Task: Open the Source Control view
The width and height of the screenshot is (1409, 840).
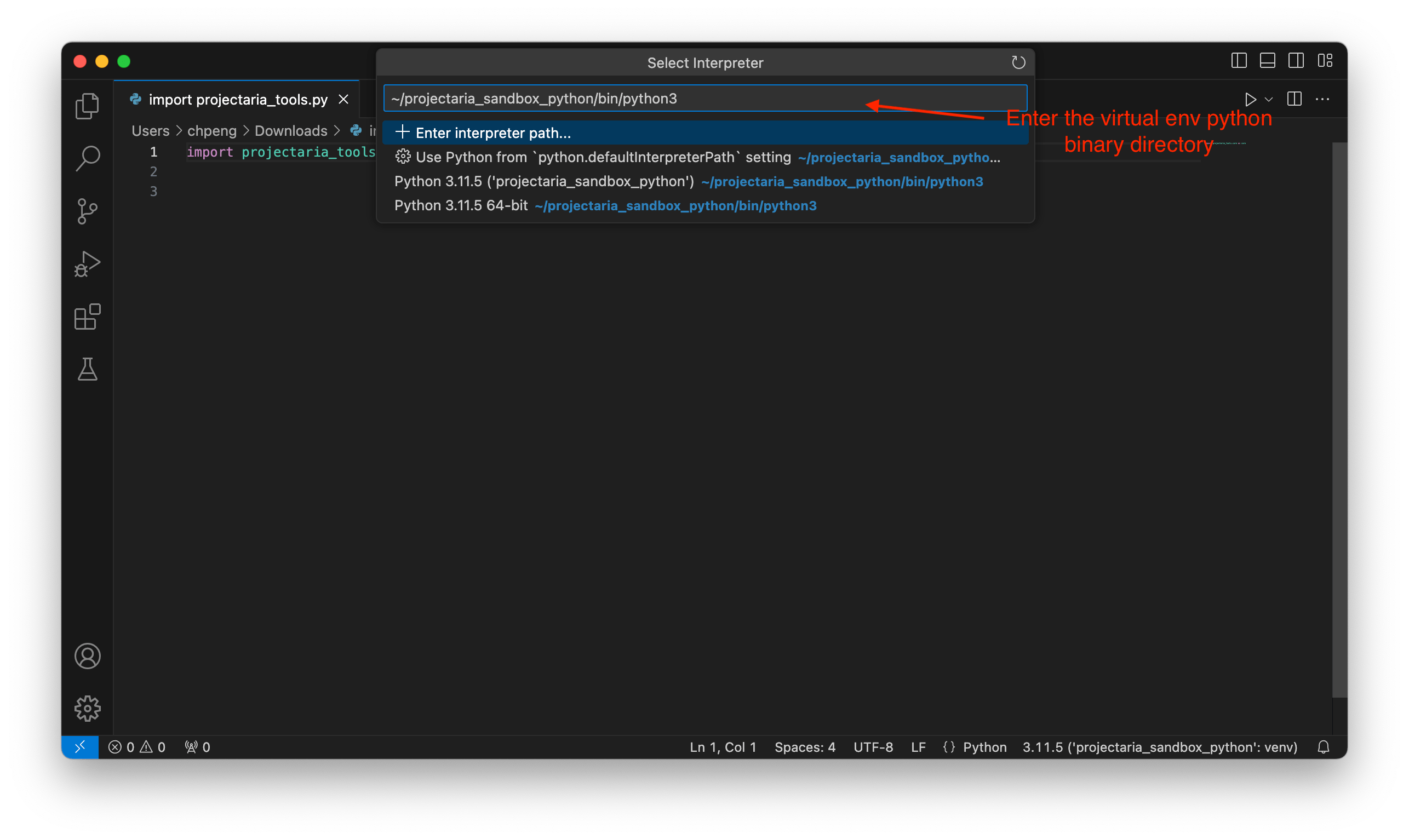Action: 87,211
